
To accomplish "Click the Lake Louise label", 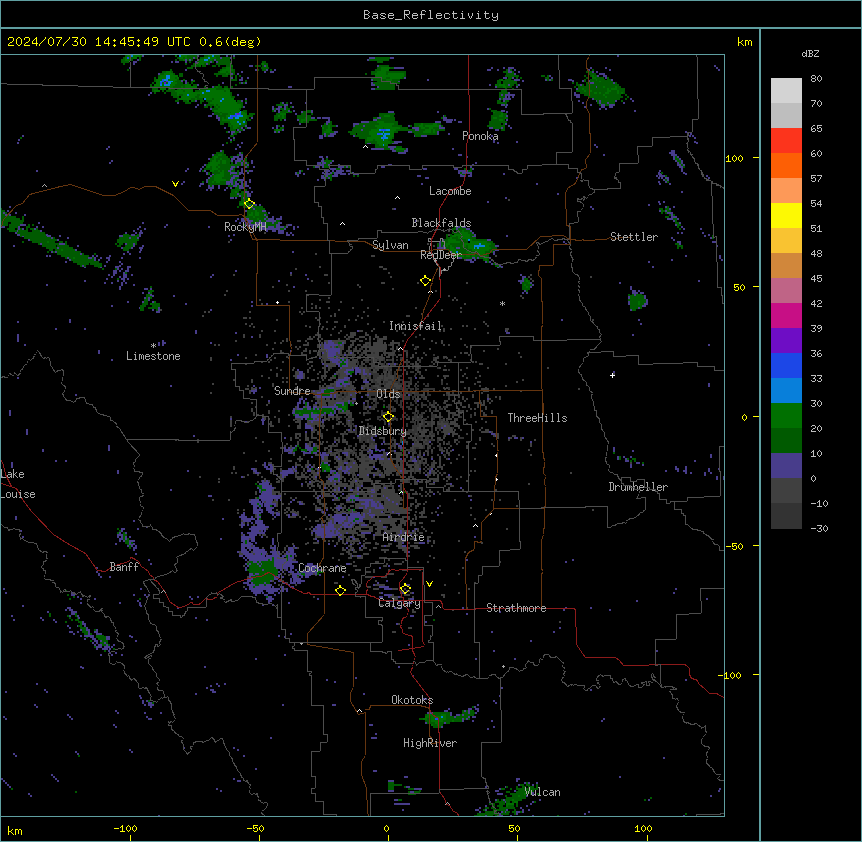I will 18,484.
